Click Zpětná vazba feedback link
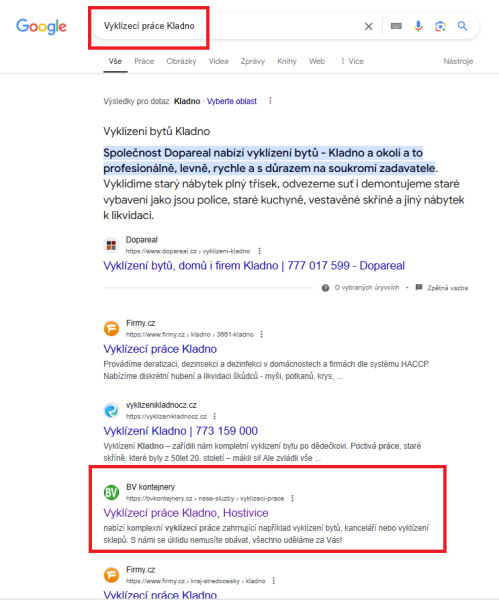 point(447,288)
